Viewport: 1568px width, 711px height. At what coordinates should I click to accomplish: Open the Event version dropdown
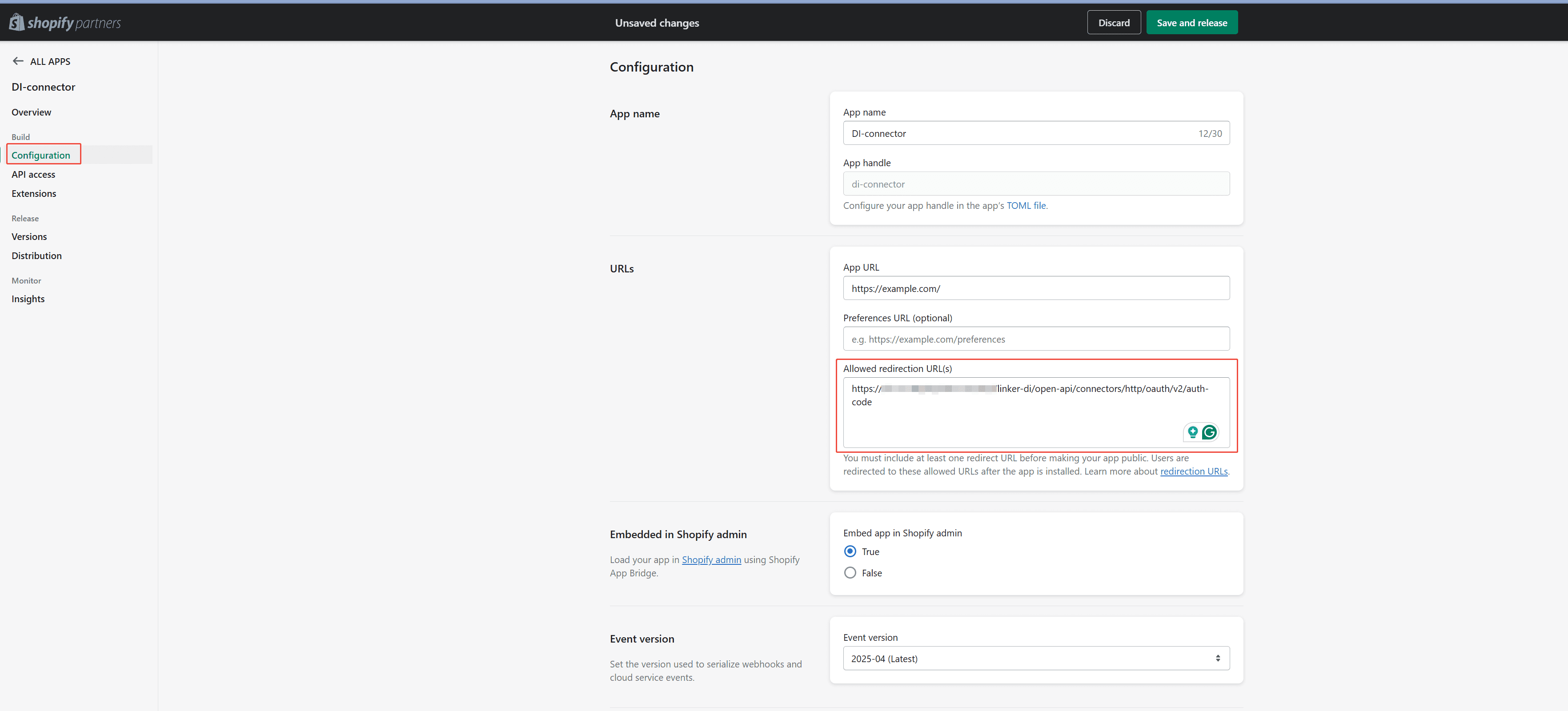click(1036, 658)
